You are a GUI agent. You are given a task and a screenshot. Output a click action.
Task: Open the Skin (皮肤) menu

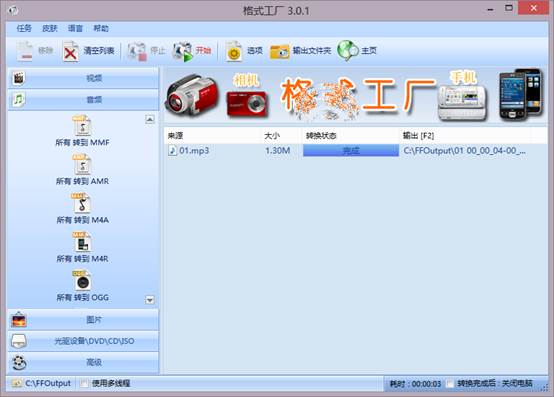tap(50, 28)
